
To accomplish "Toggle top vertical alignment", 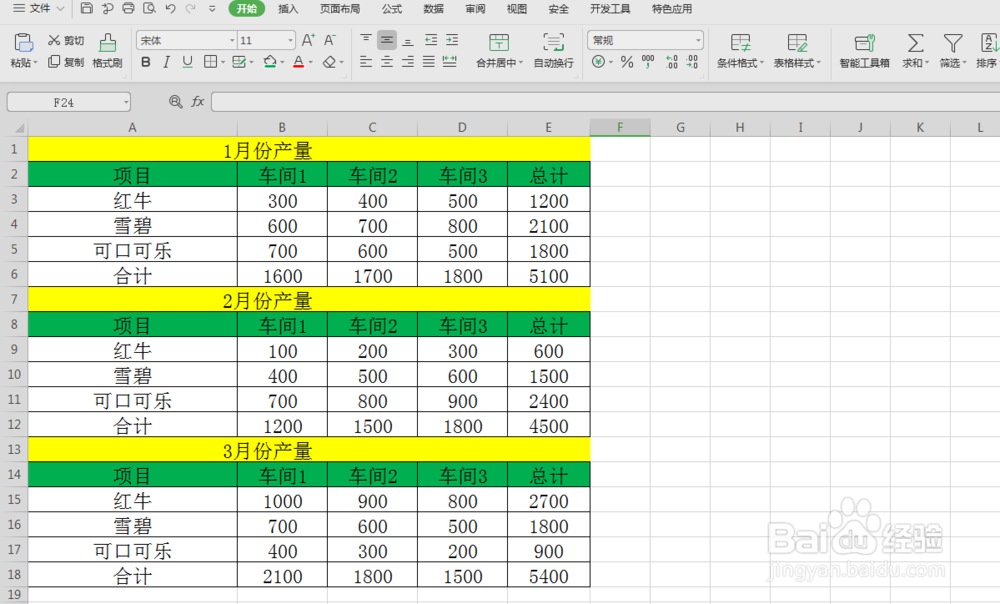I will [x=366, y=40].
